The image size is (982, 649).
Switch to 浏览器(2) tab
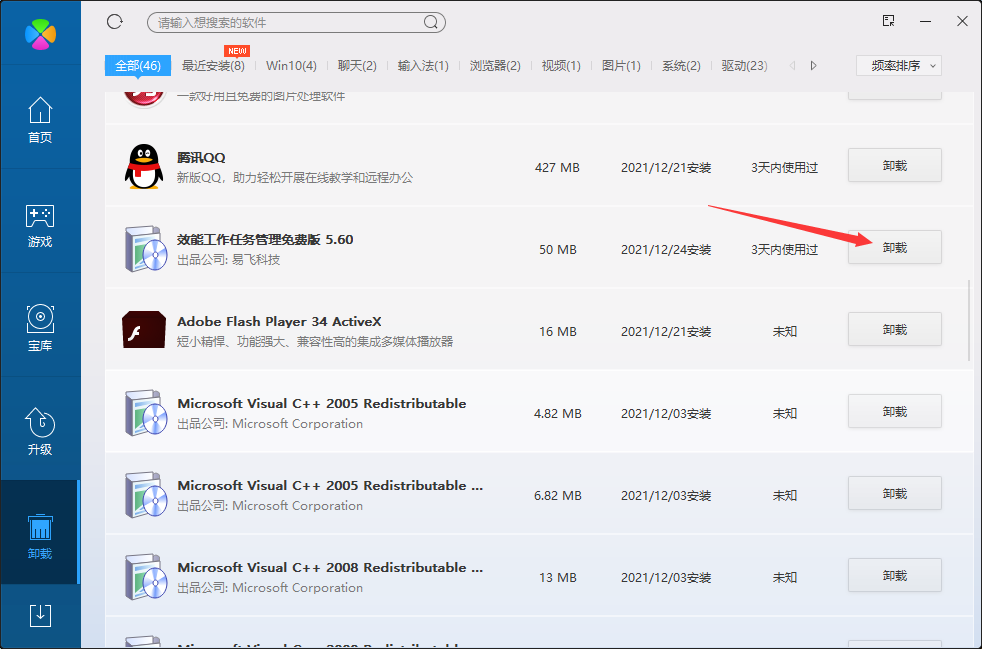(495, 66)
